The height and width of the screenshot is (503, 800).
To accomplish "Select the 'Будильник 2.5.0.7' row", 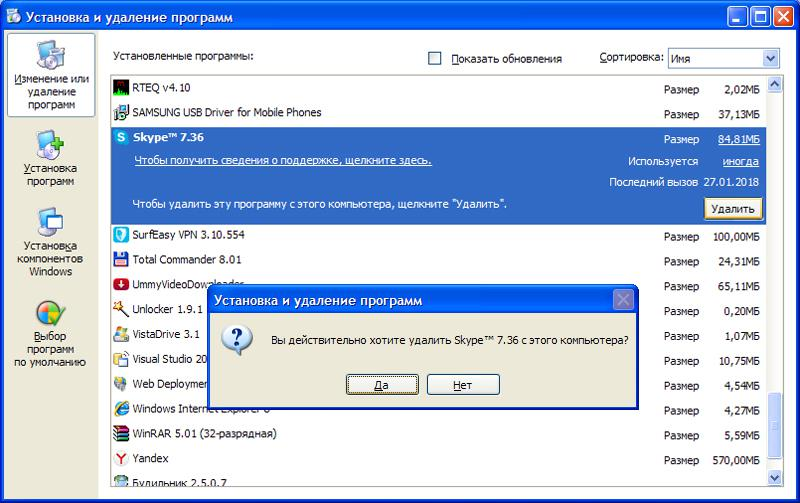I will pyautogui.click(x=439, y=481).
